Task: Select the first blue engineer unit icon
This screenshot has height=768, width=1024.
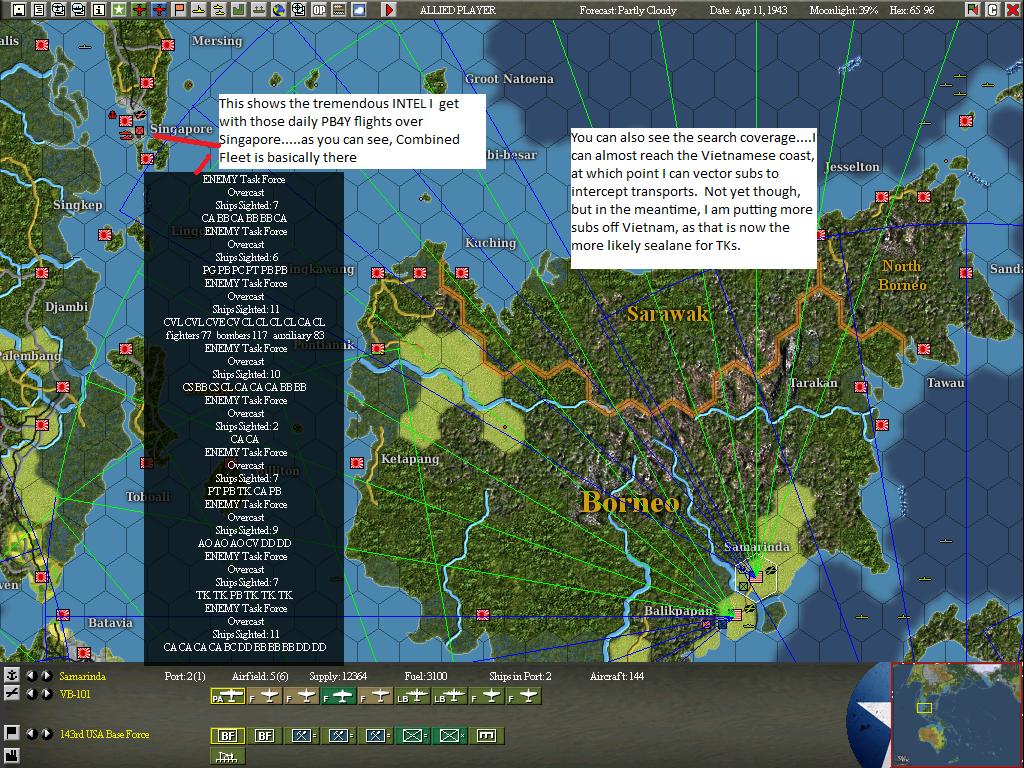Action: pyautogui.click(x=302, y=736)
